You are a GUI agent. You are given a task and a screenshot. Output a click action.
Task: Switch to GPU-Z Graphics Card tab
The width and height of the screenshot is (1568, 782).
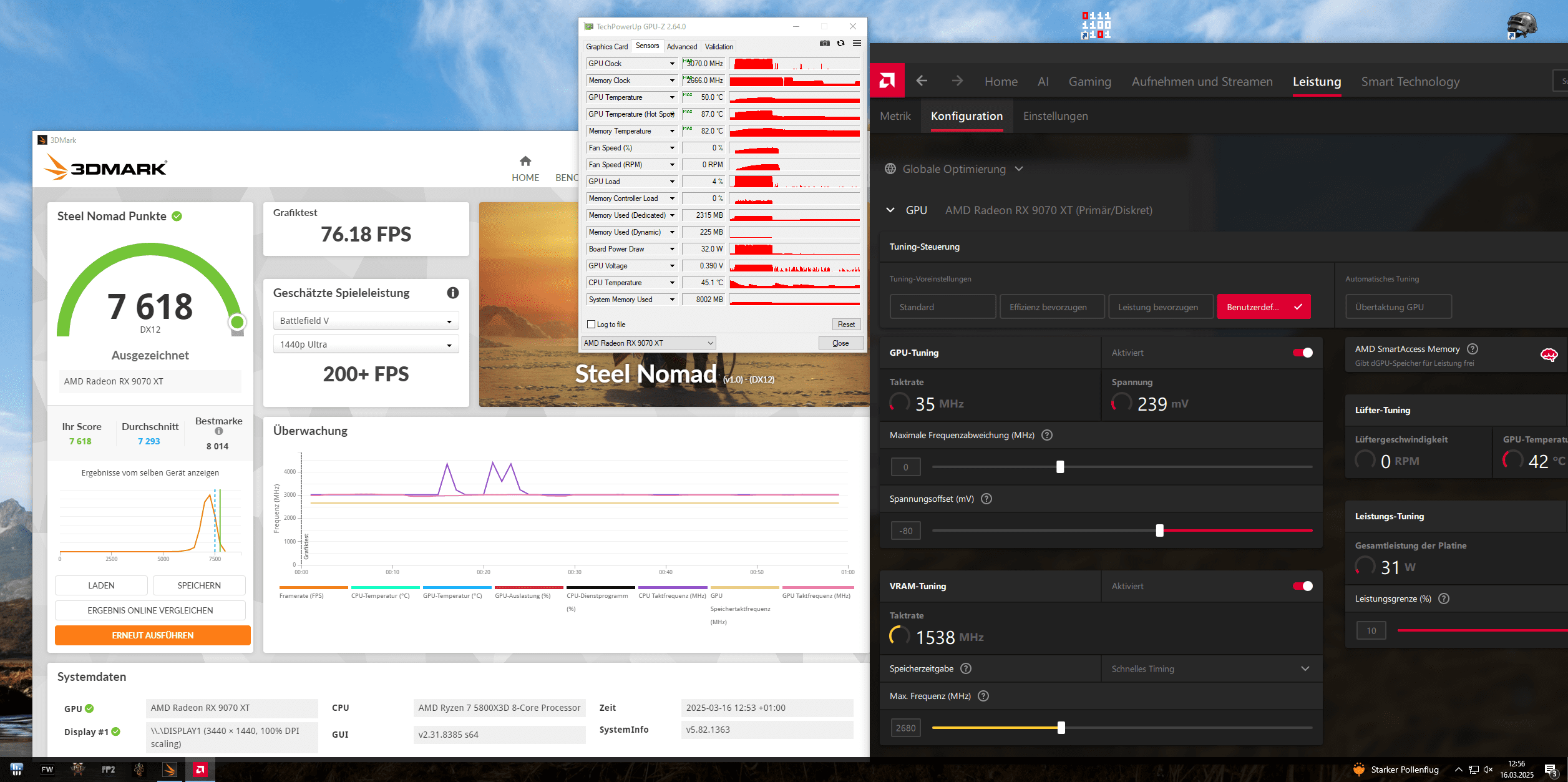point(606,47)
